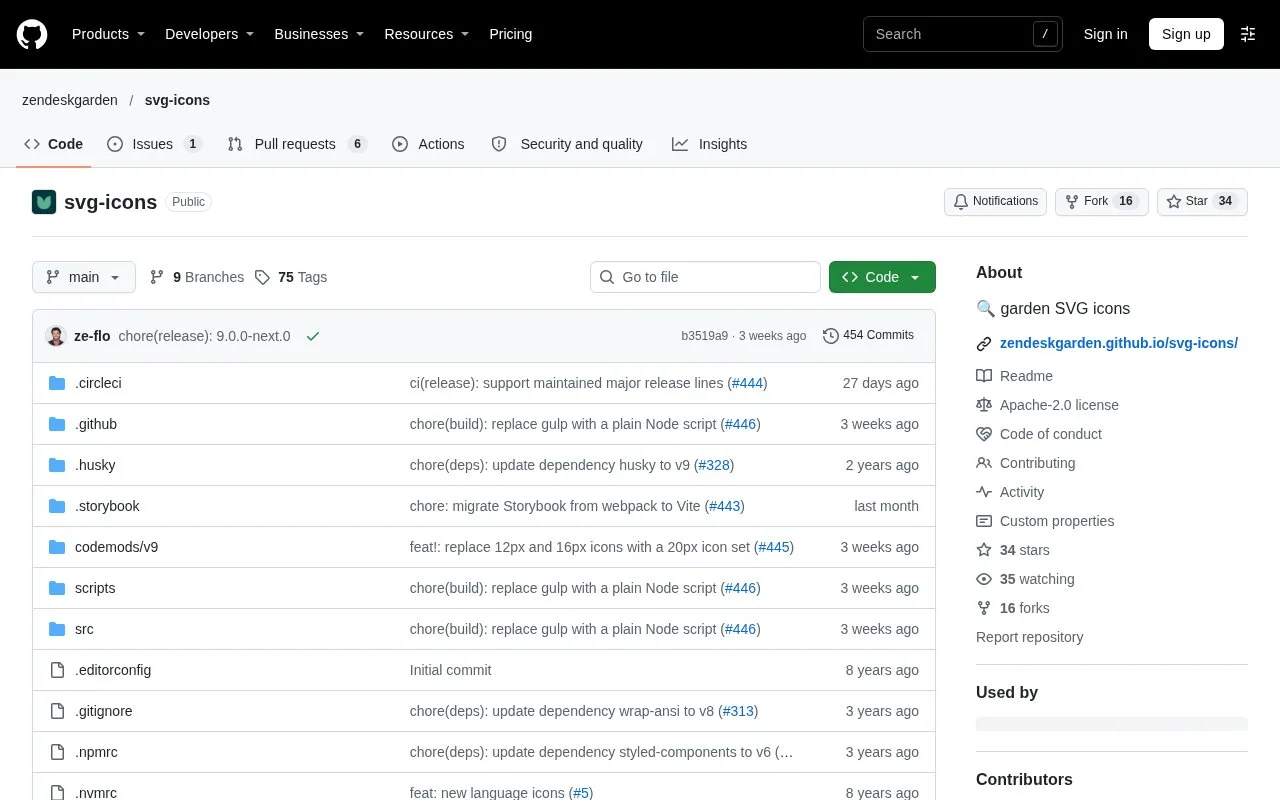
Task: Open the Products dropdown menu
Action: pos(108,34)
